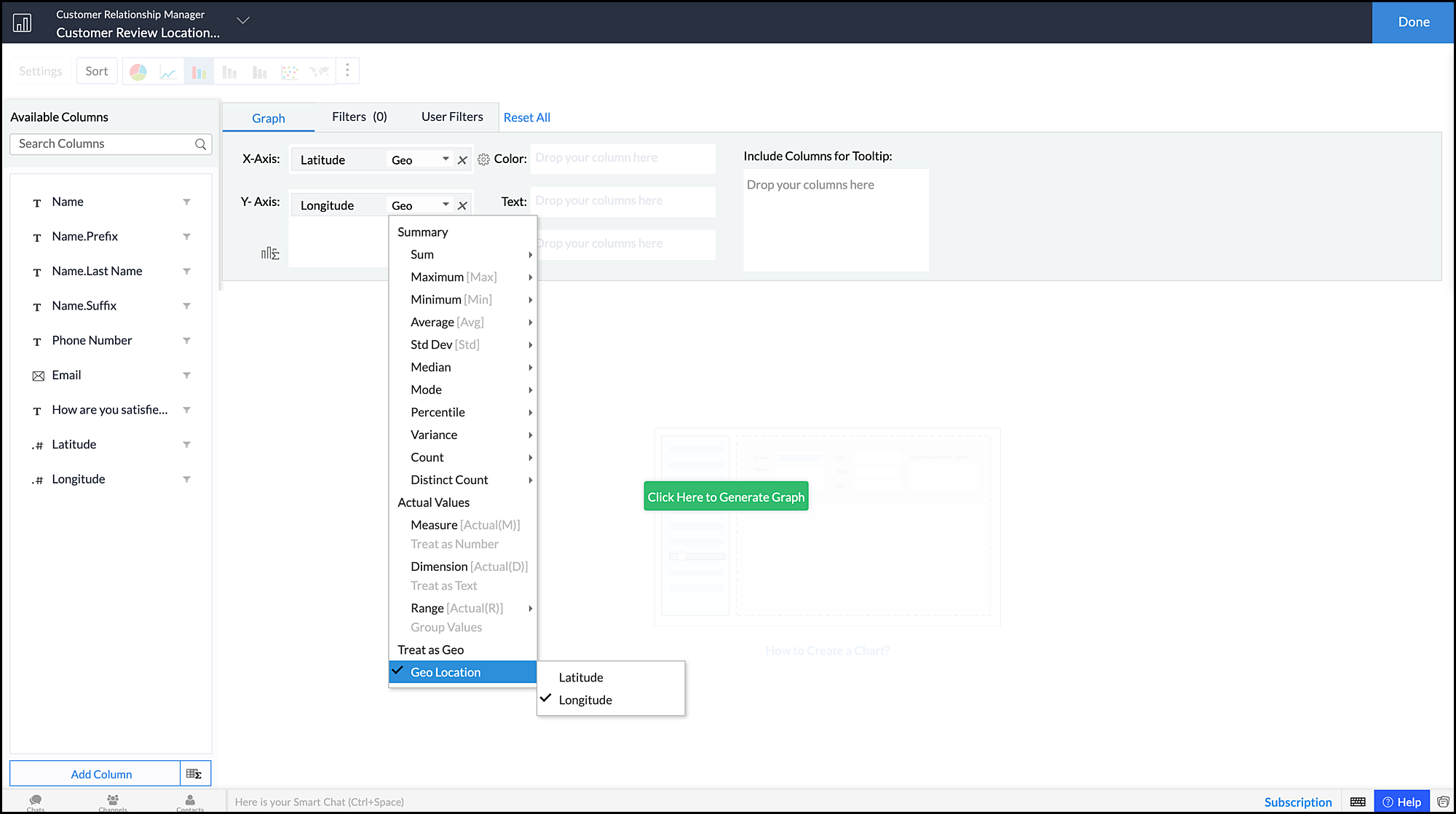The height and width of the screenshot is (814, 1456).
Task: Toggle the checked Longitude submenu option
Action: tap(585, 700)
